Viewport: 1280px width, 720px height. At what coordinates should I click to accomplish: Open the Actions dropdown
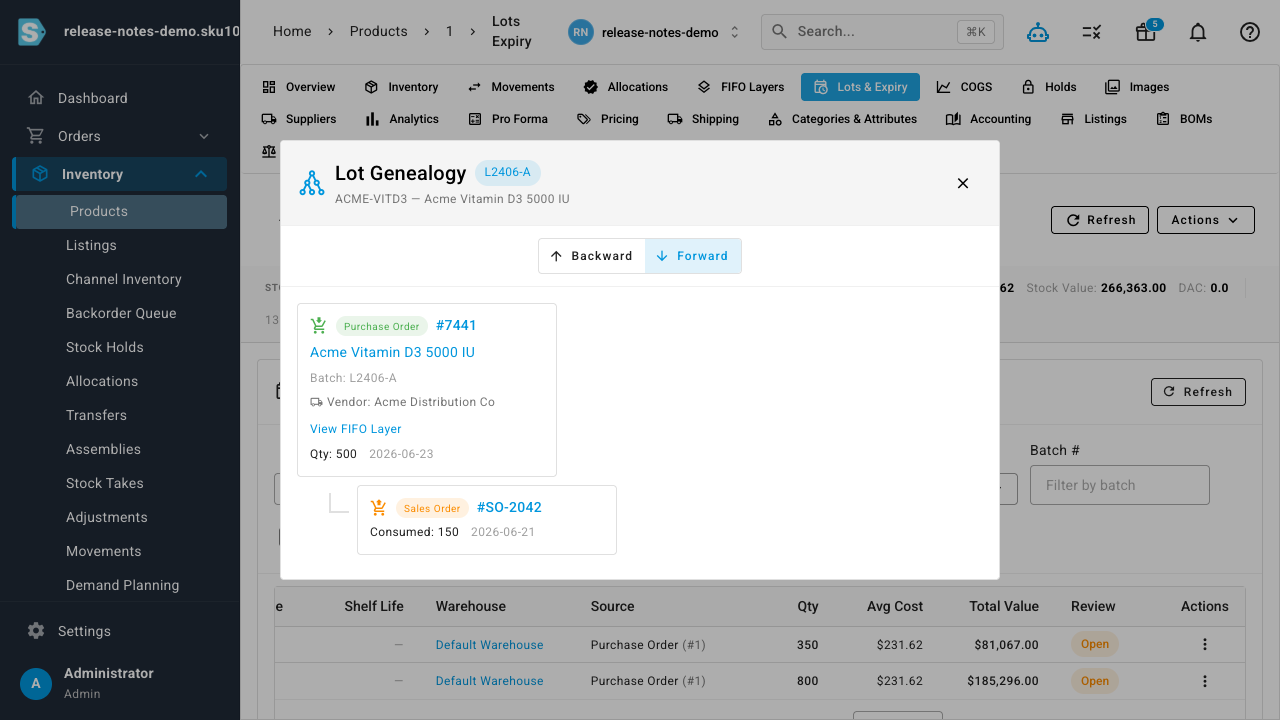coord(1206,220)
